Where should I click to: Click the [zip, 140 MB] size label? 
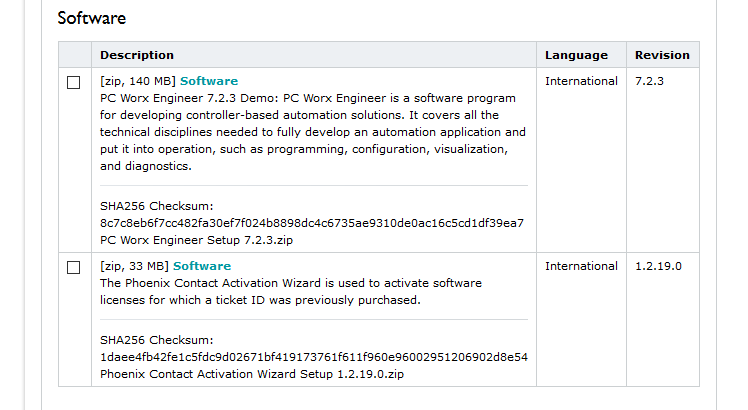tap(138, 81)
